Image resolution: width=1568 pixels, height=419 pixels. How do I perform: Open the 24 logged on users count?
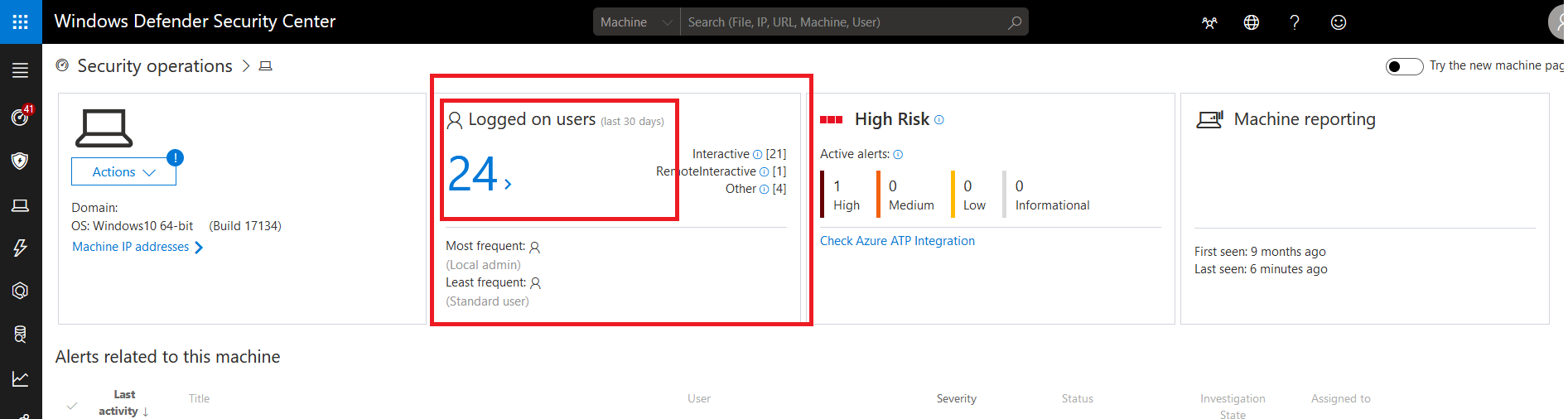(472, 174)
